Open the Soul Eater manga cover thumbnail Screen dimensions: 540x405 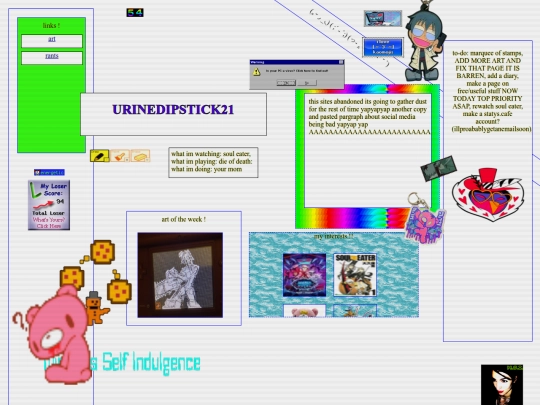355,275
